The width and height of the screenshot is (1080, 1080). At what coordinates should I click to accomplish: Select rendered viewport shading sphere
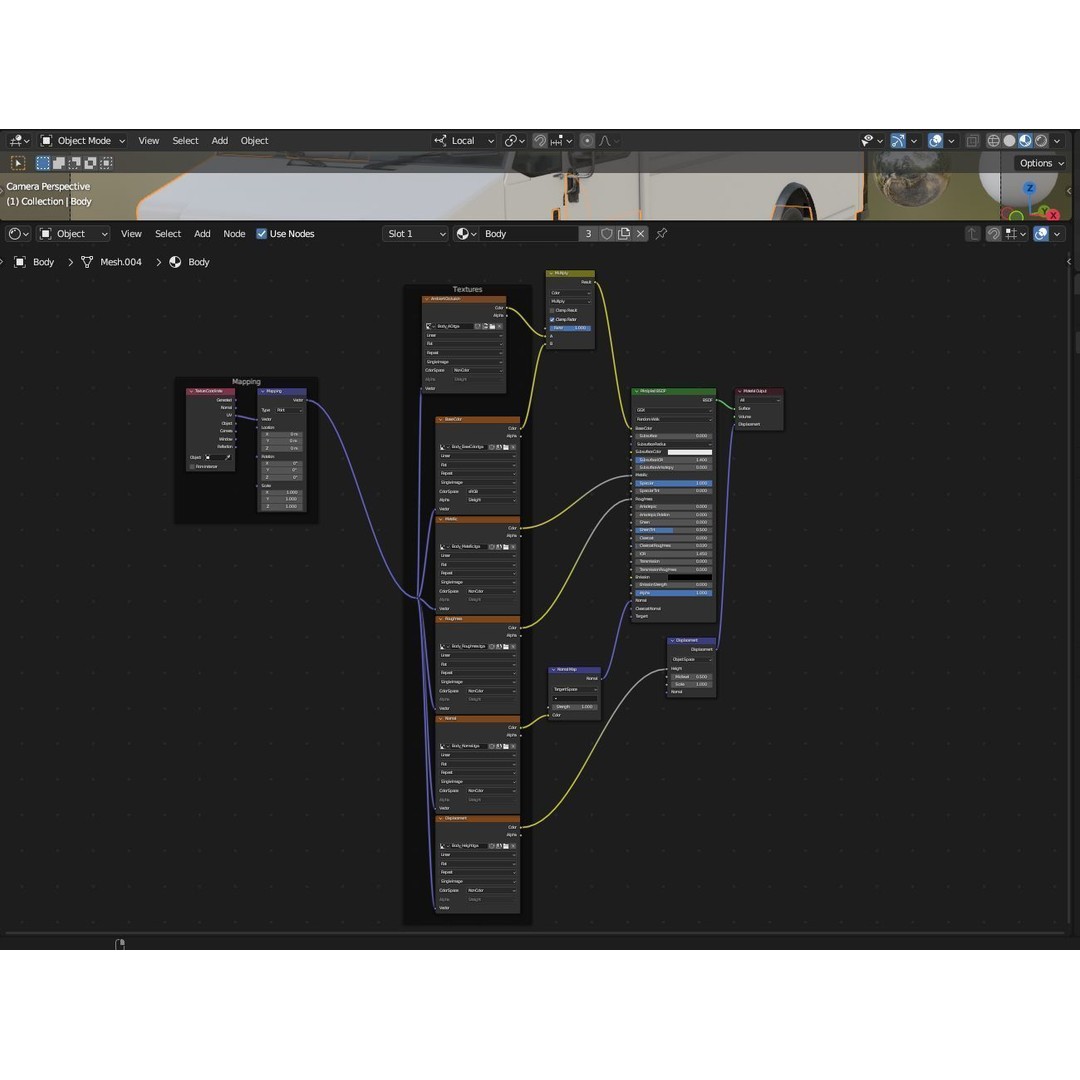point(1041,141)
